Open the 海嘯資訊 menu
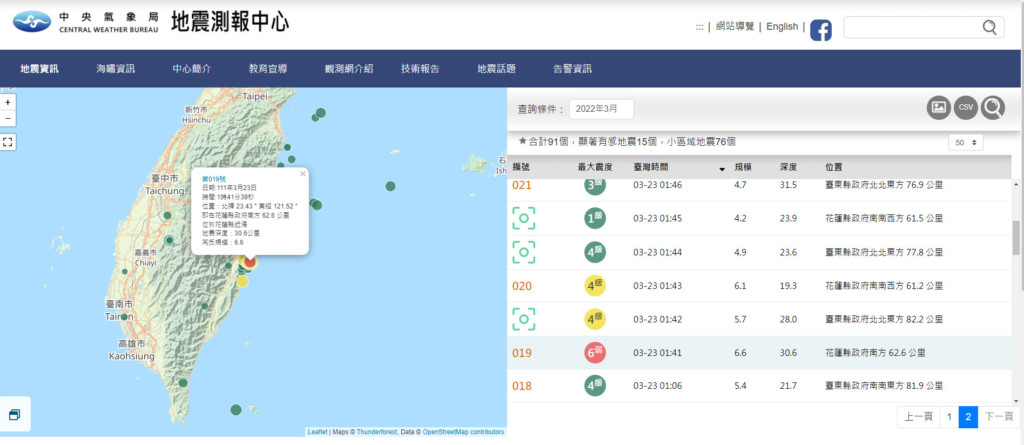The height and width of the screenshot is (445, 1024). click(x=115, y=69)
